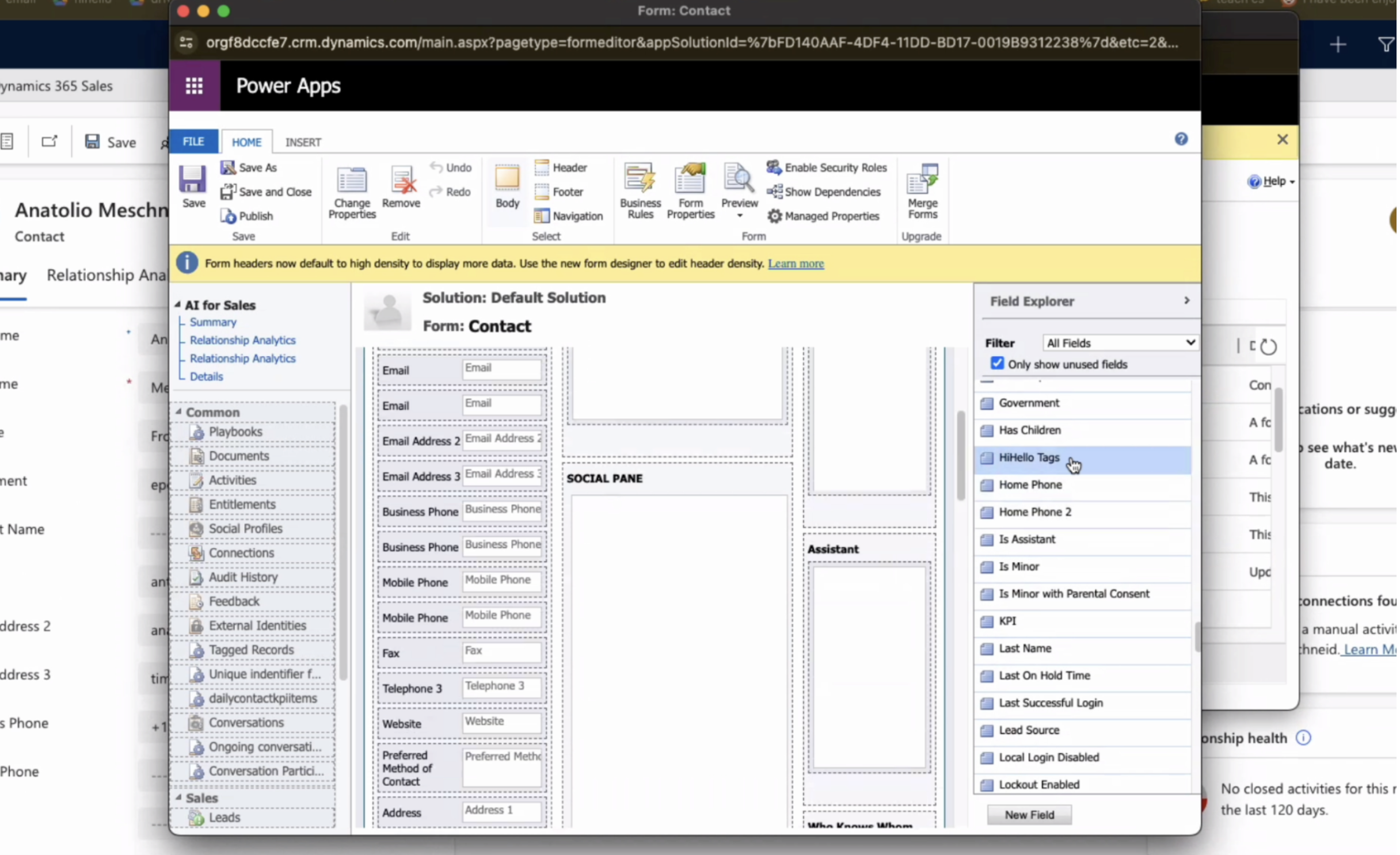The height and width of the screenshot is (855, 1400).
Task: Click the contact form image thumbnail
Action: [x=388, y=312]
